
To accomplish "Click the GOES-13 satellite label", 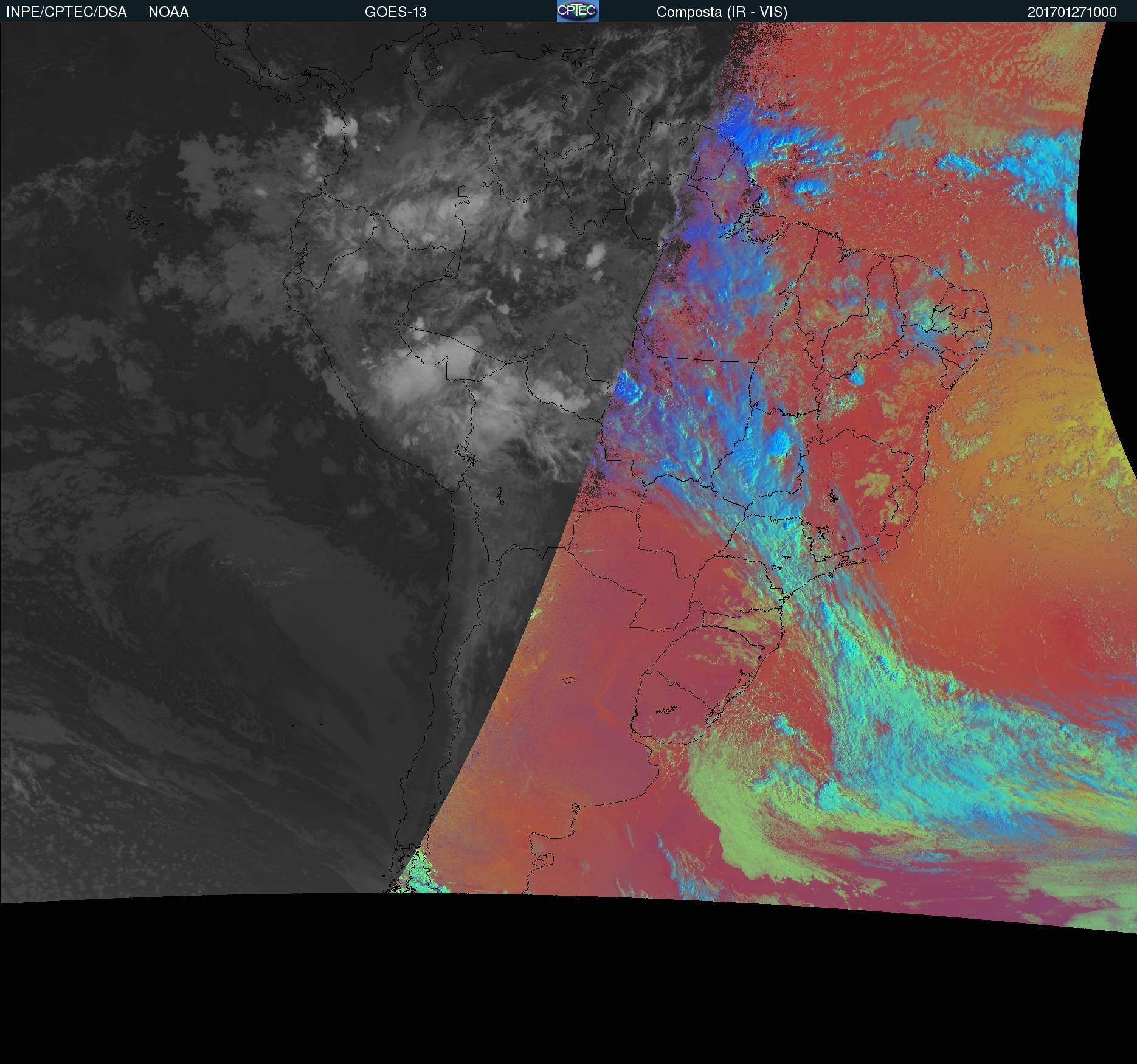I will click(x=396, y=12).
